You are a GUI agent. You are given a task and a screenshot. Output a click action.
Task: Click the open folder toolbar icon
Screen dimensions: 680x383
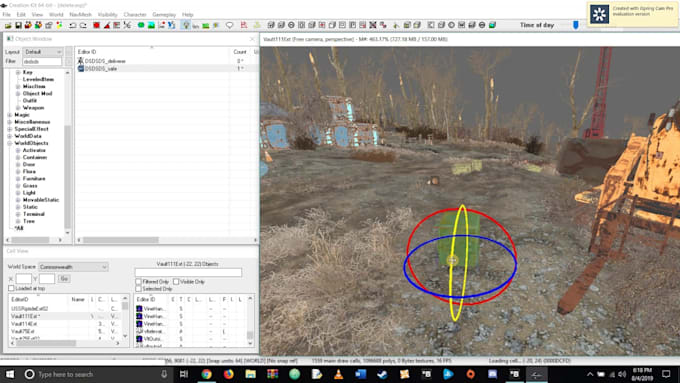pyautogui.click(x=8, y=25)
